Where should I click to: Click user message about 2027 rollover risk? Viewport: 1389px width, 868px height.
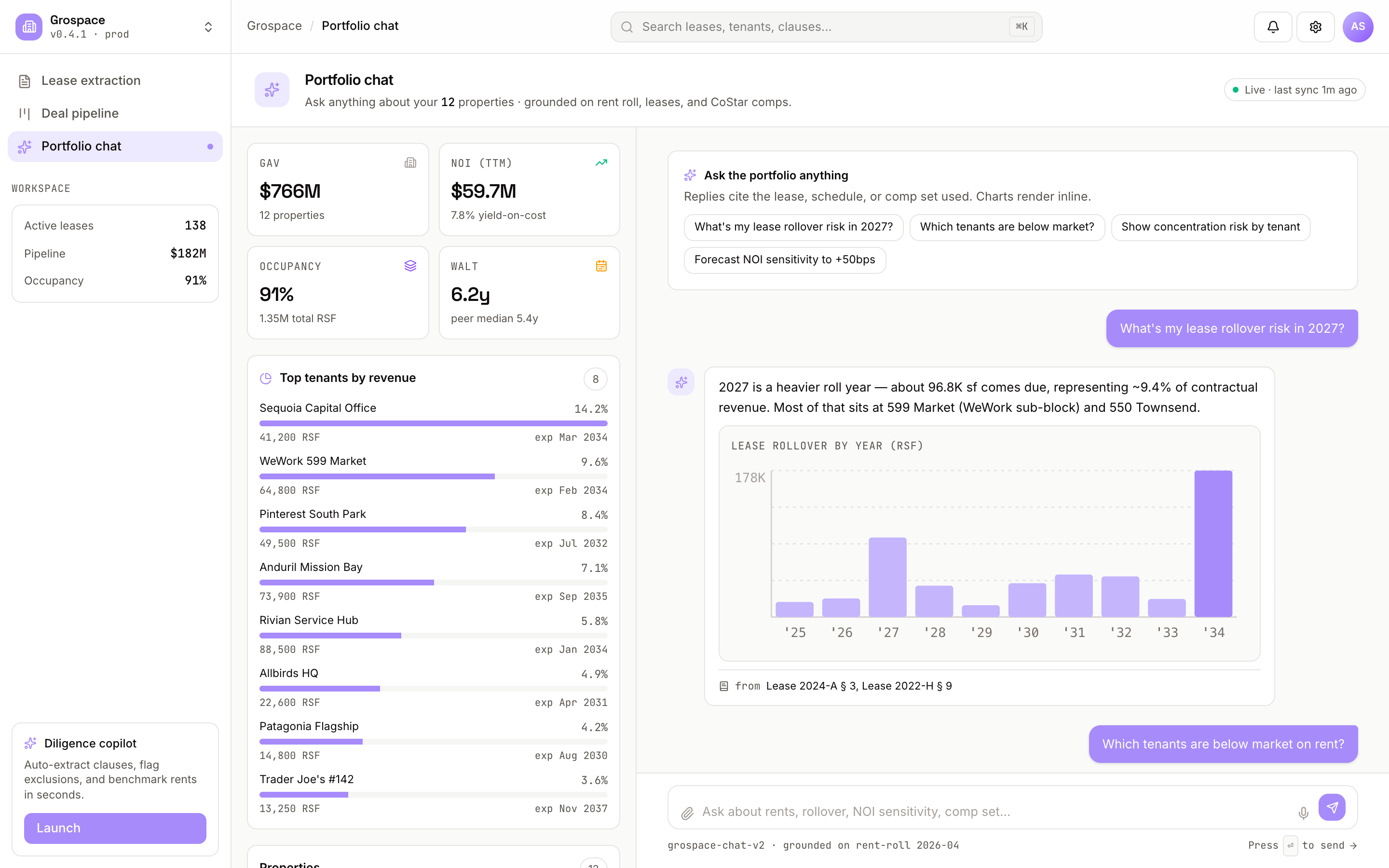pyautogui.click(x=1232, y=328)
